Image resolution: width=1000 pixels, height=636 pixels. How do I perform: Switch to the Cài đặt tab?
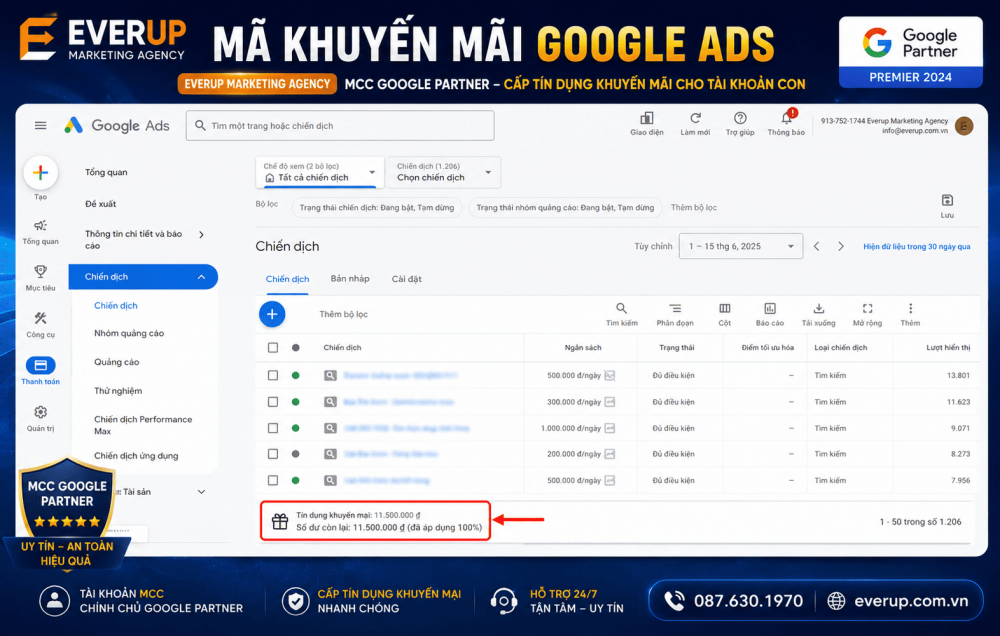point(406,279)
